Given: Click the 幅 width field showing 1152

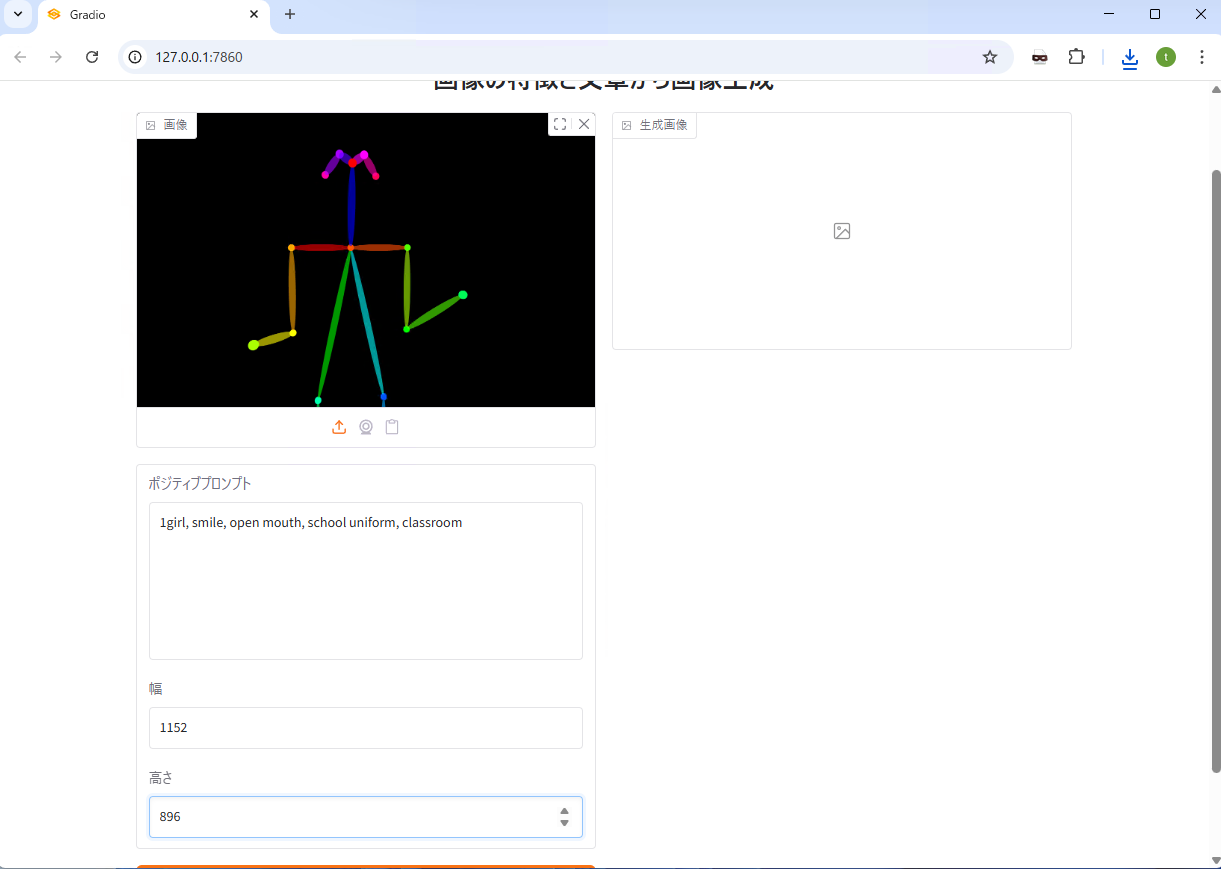Looking at the screenshot, I should coord(366,728).
